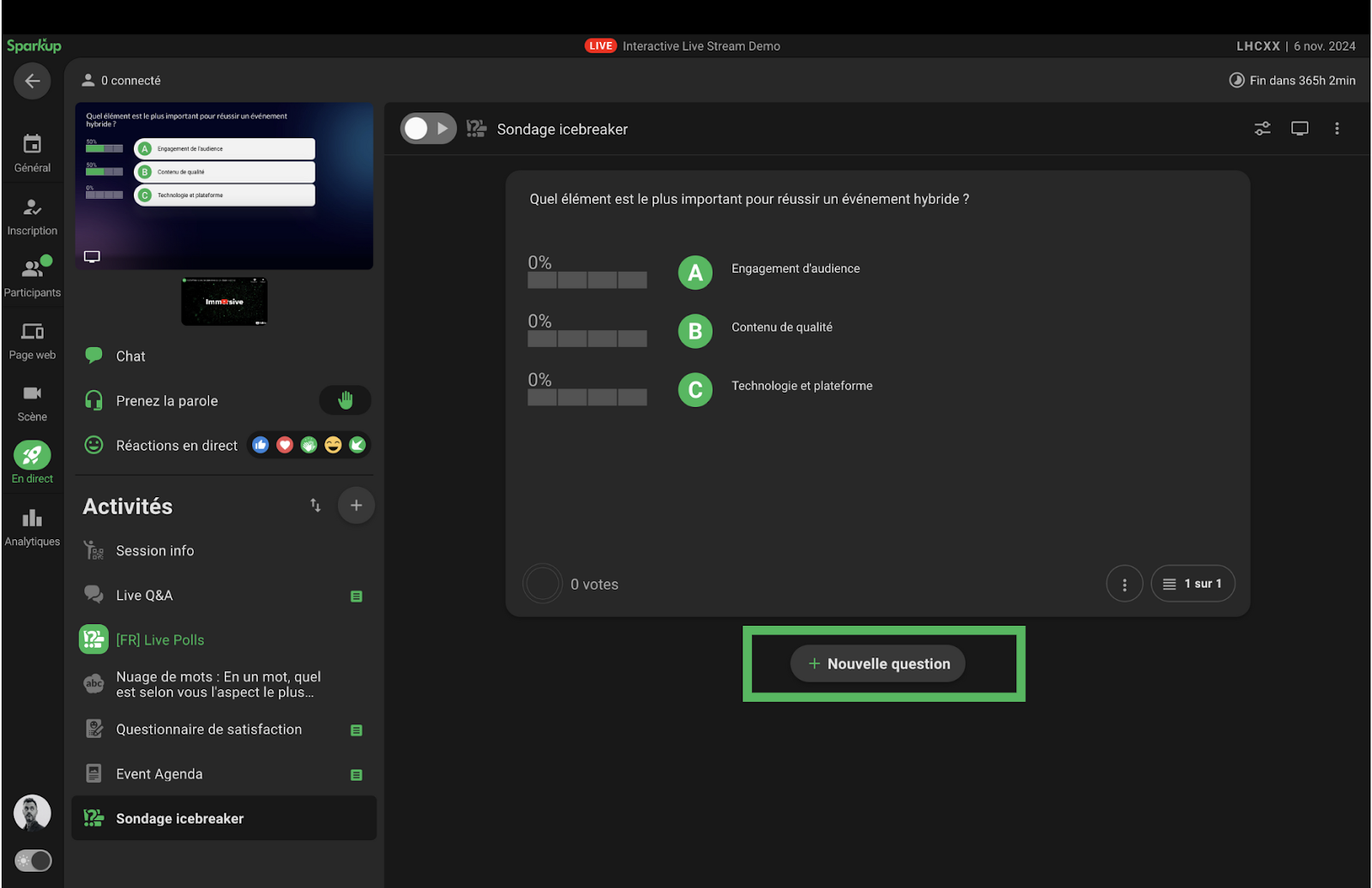Click the display screen icon in poll header
1372x888 pixels.
1300,129
